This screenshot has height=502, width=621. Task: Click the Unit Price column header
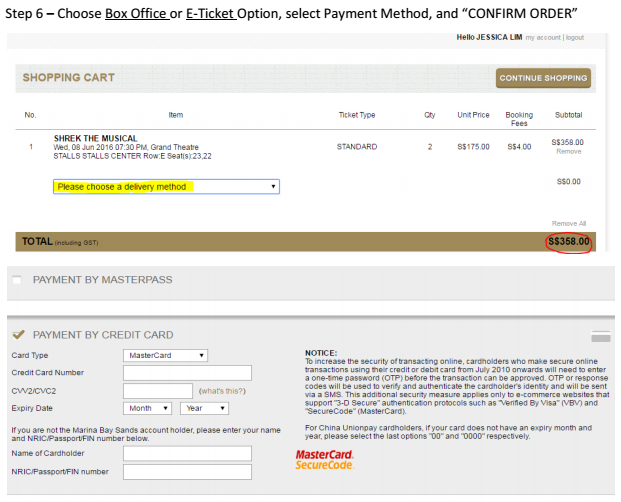point(473,115)
